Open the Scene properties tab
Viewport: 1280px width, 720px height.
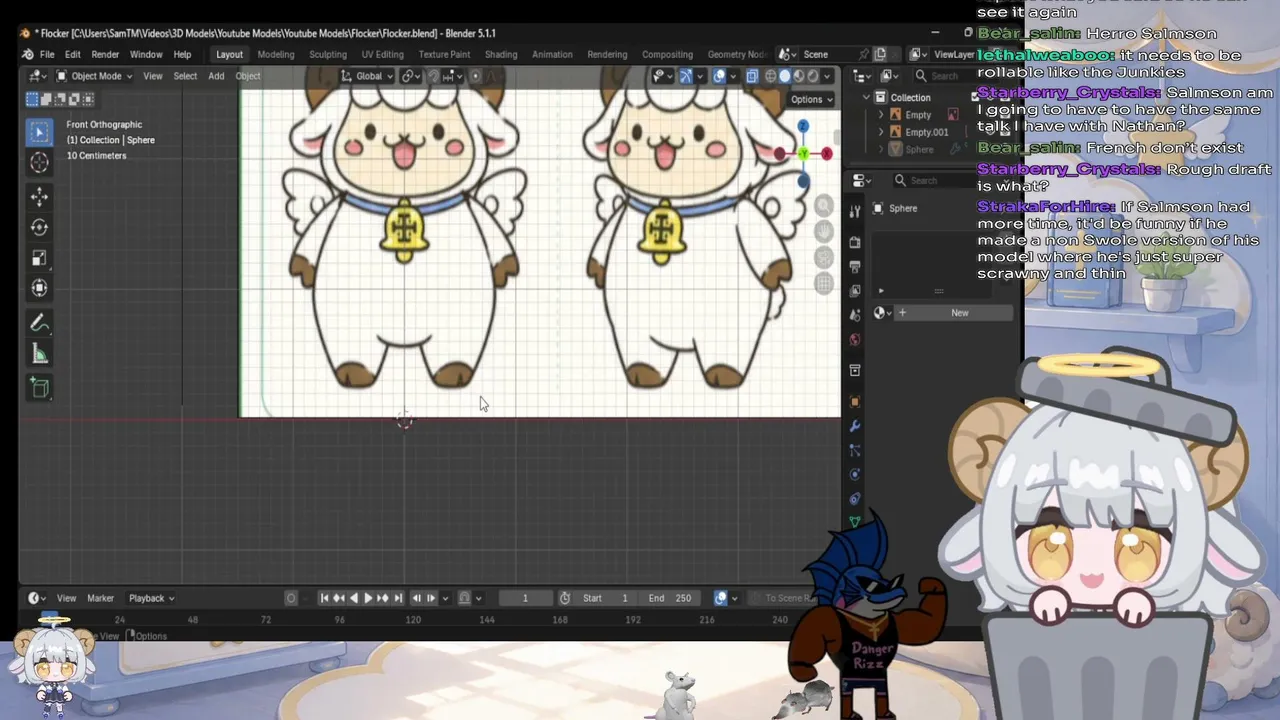tap(855, 315)
